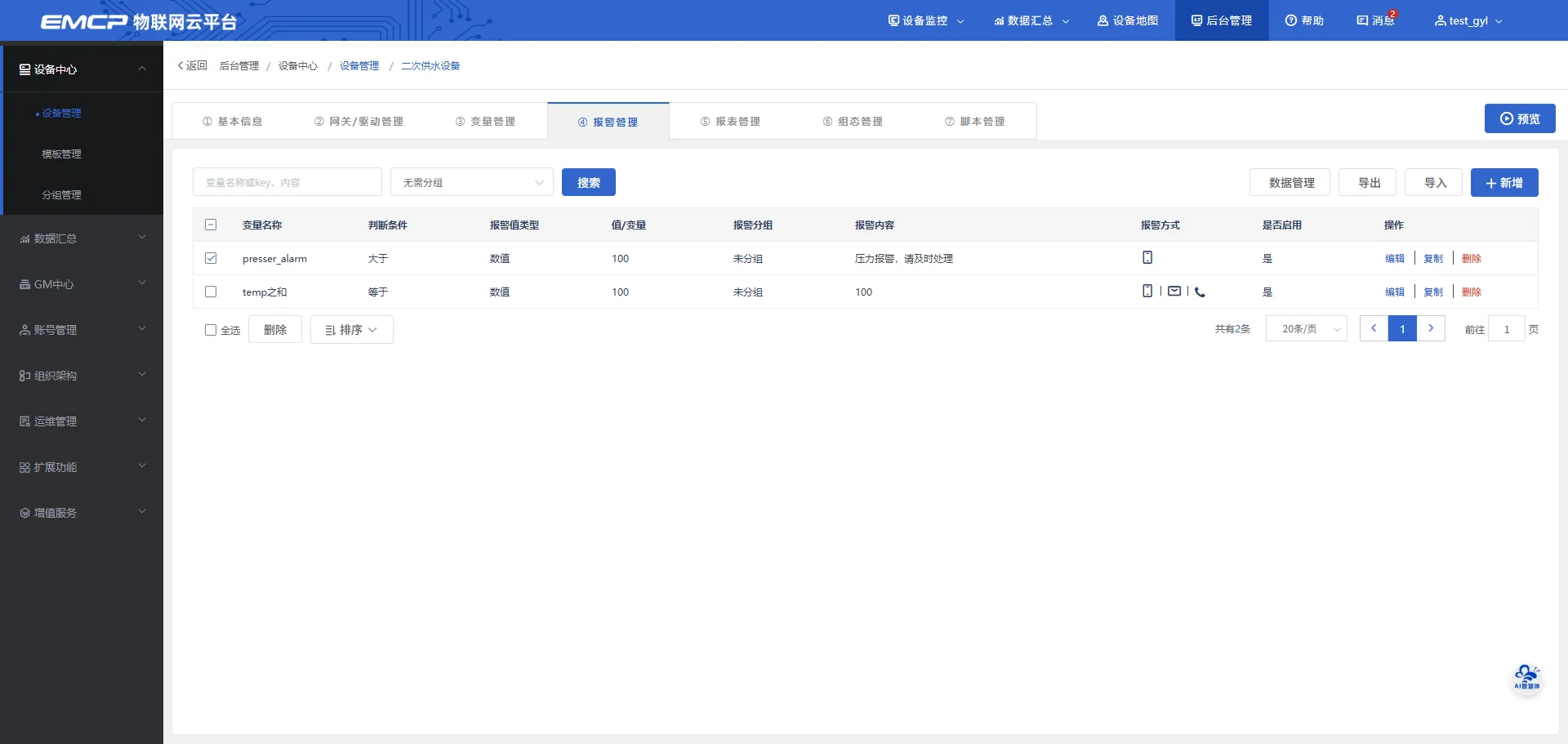Focus the variable name search field
The width and height of the screenshot is (1568, 744).
tap(287, 182)
